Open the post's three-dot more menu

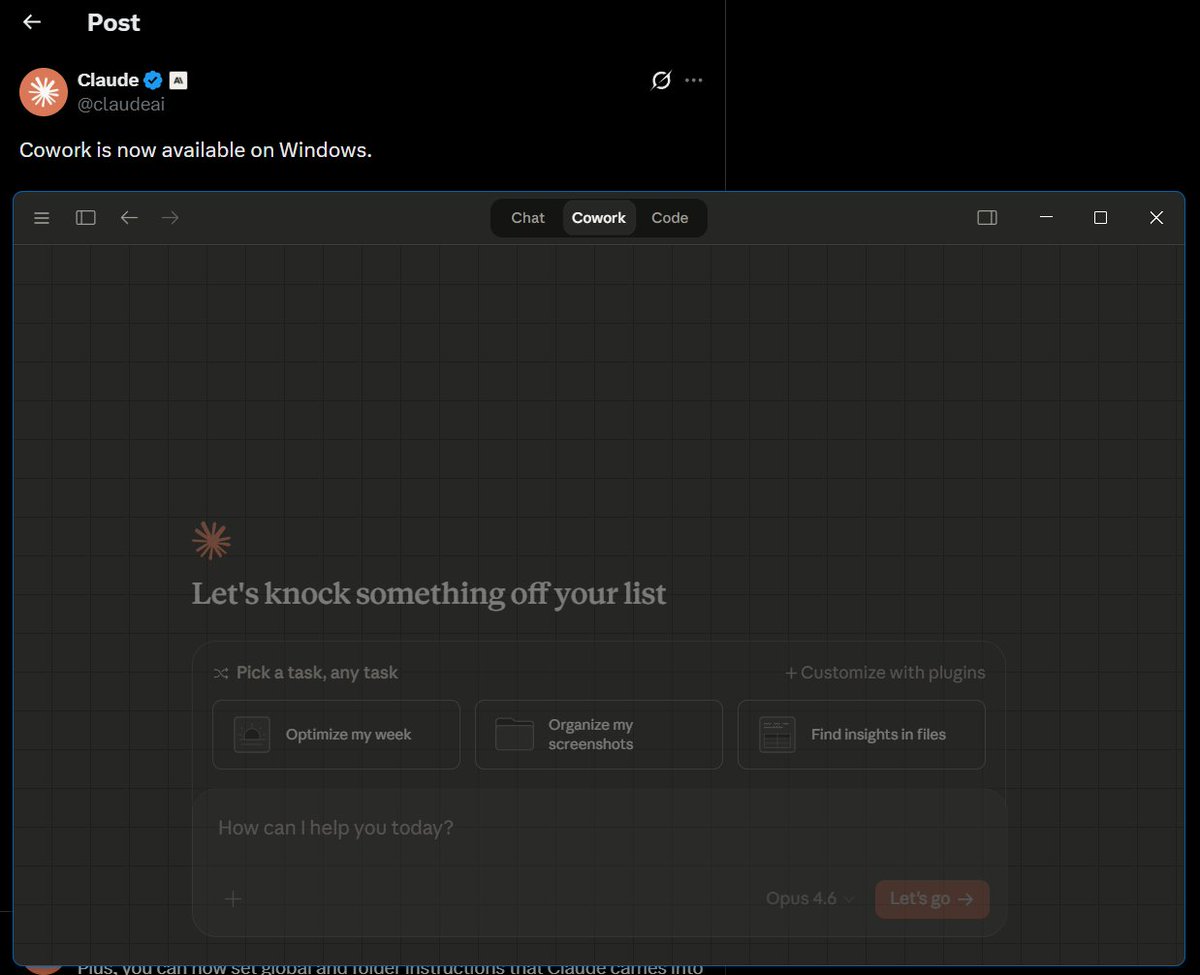click(694, 81)
